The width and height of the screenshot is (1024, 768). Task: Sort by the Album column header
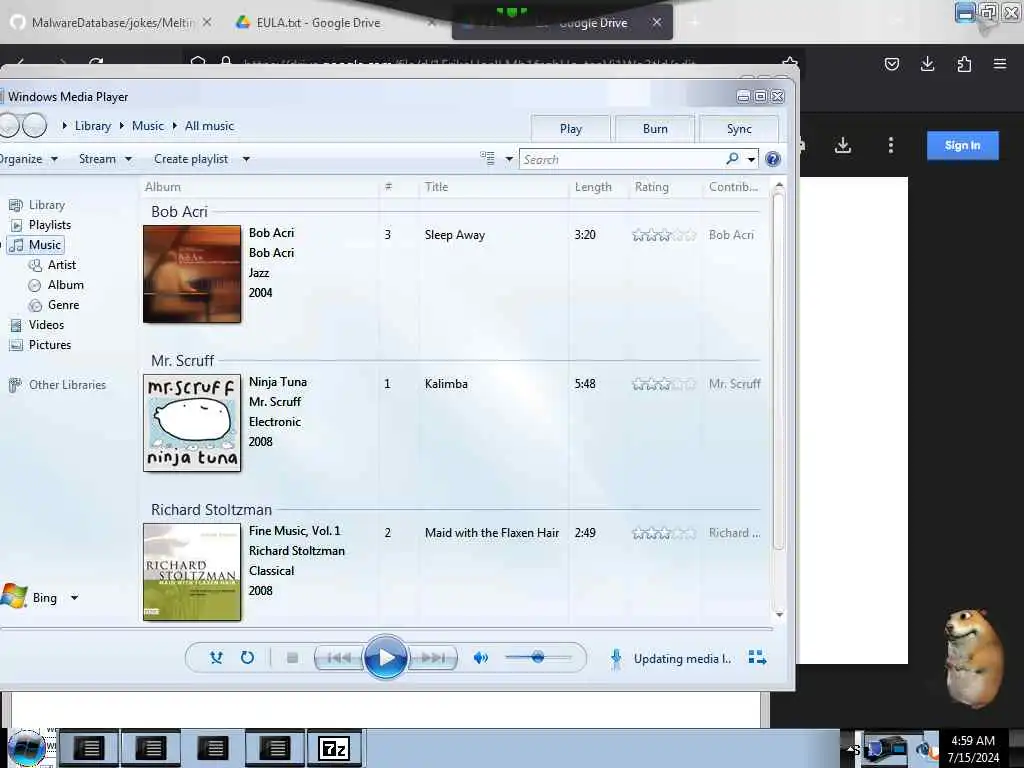click(163, 187)
